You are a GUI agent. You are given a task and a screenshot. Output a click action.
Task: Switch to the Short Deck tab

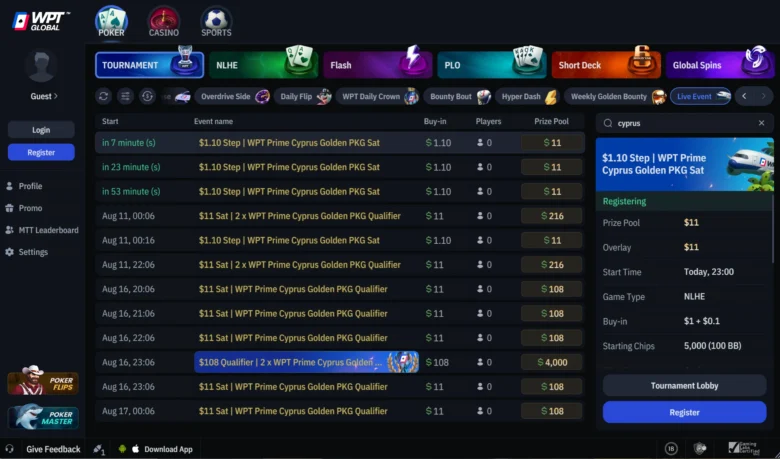[606, 65]
